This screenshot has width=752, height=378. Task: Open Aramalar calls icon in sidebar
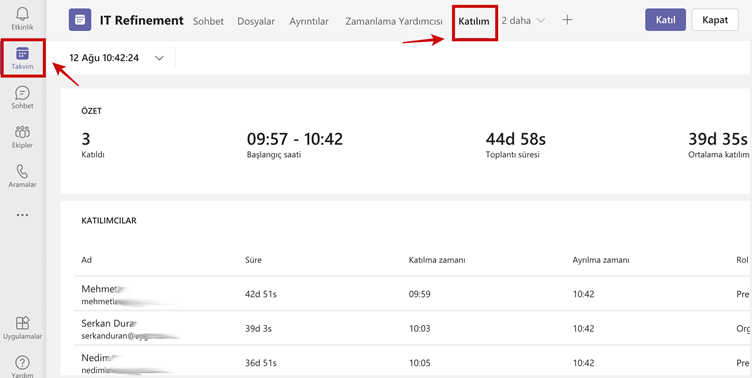tap(23, 176)
